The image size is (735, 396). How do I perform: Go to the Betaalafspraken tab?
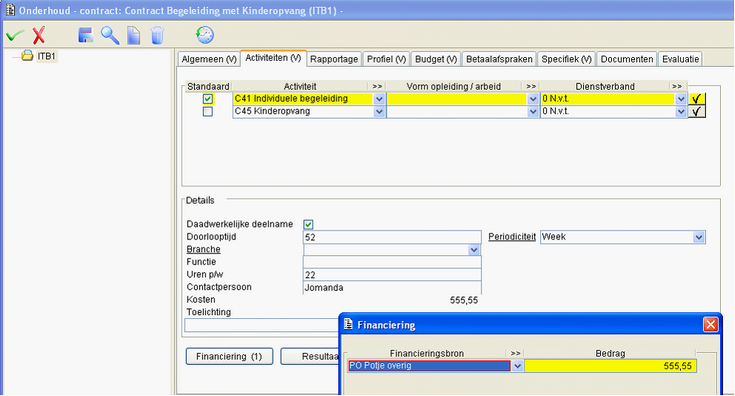click(499, 59)
